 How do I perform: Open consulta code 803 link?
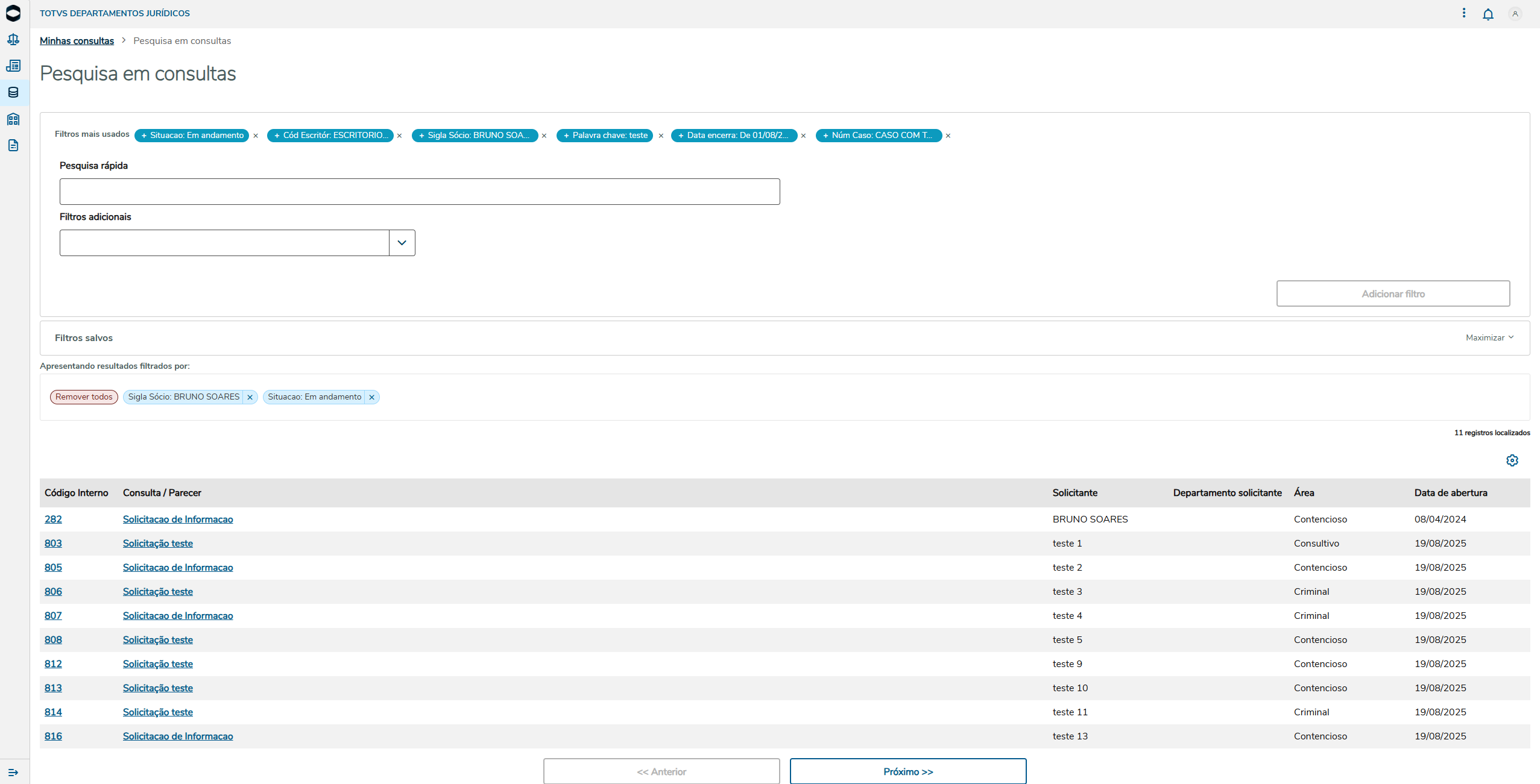(53, 544)
